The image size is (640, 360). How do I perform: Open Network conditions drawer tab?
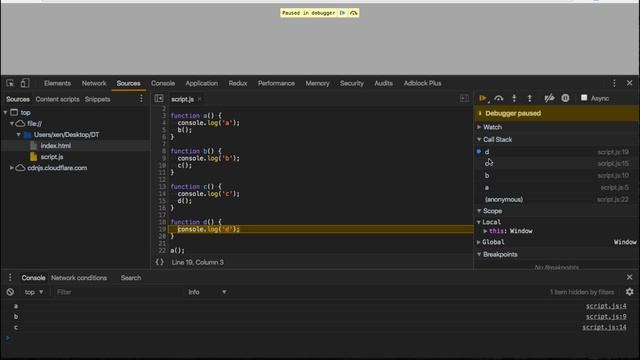pyautogui.click(x=79, y=278)
